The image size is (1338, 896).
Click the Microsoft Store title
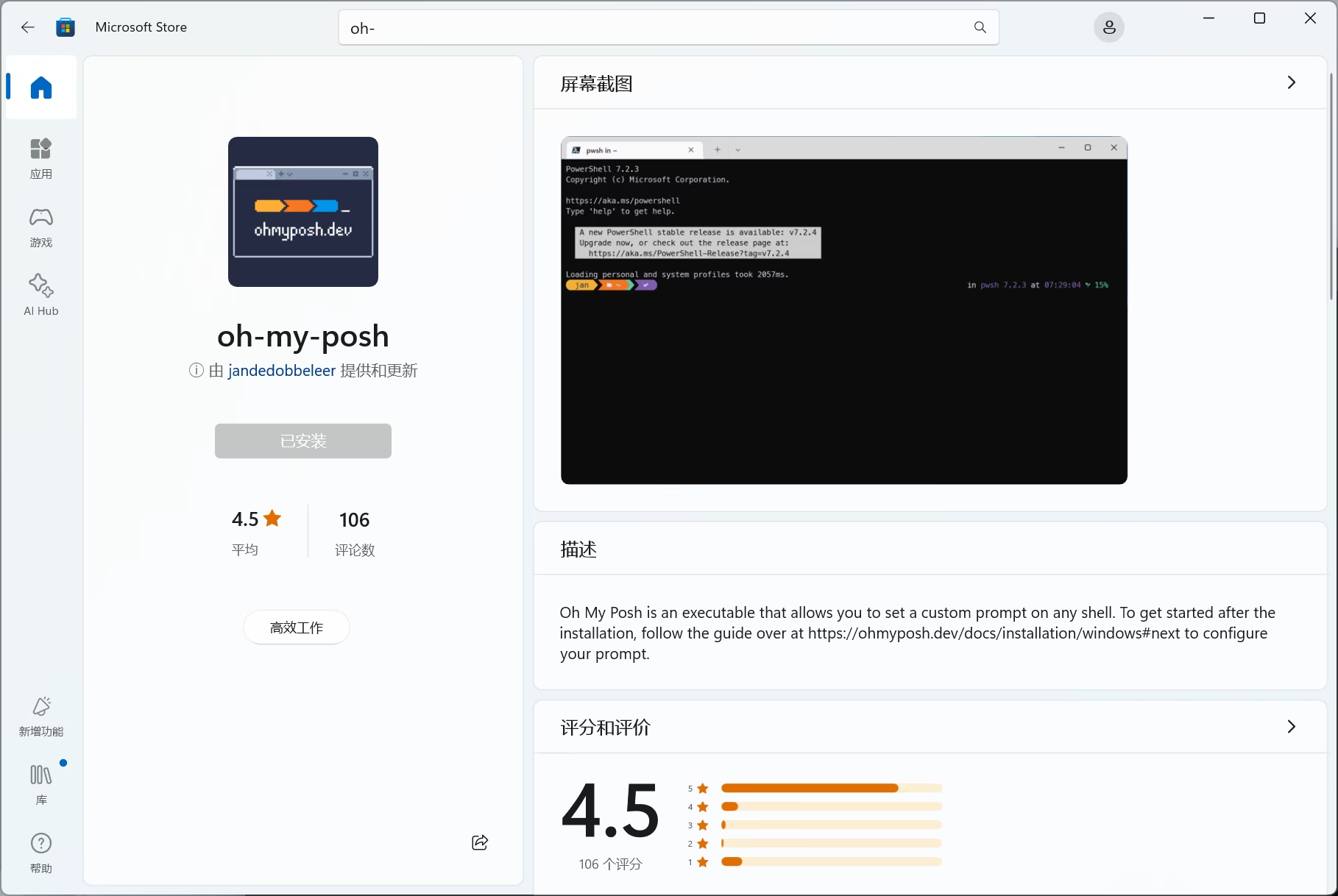click(x=141, y=26)
